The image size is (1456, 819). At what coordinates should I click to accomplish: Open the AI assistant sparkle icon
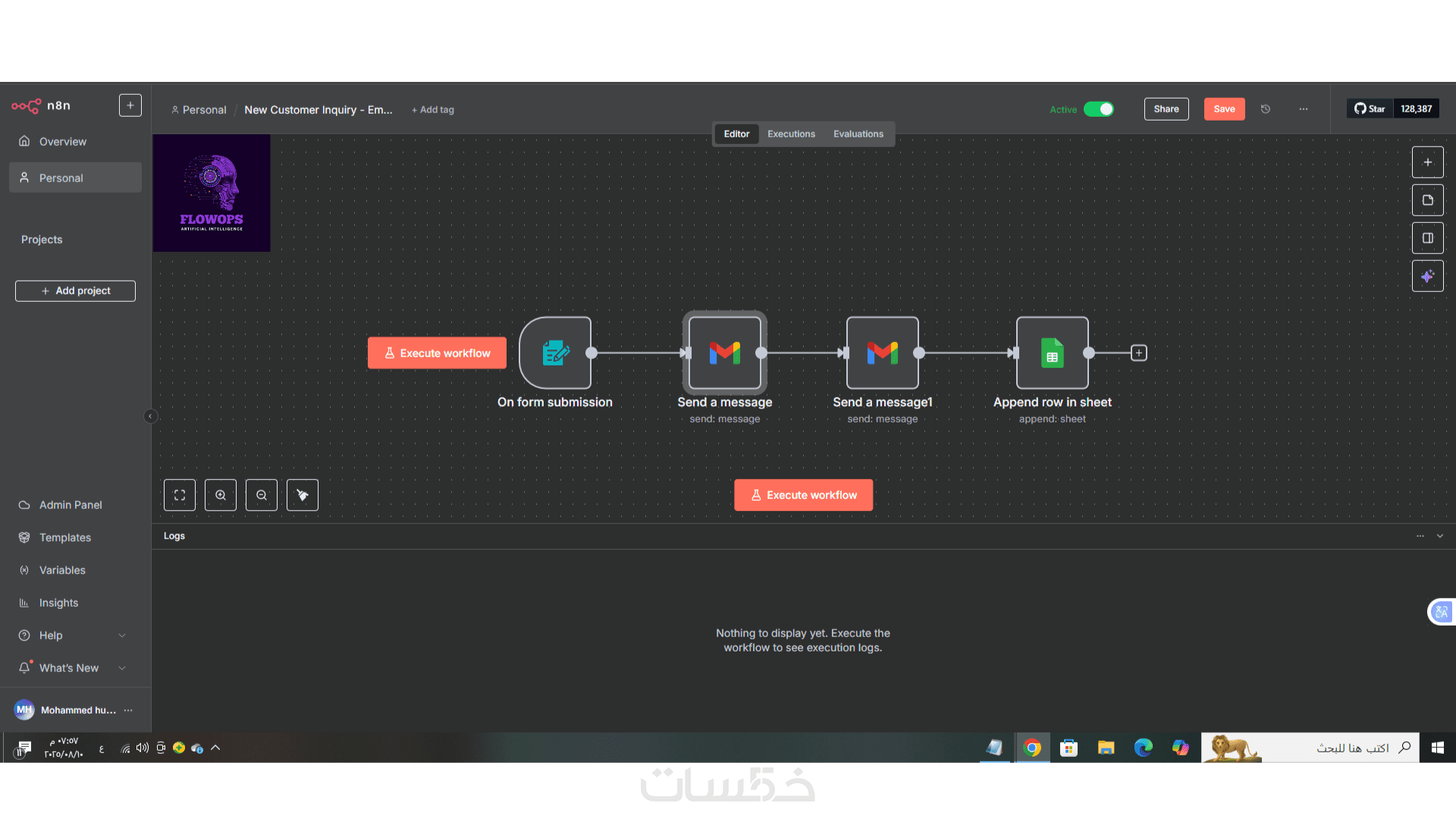pos(1427,276)
